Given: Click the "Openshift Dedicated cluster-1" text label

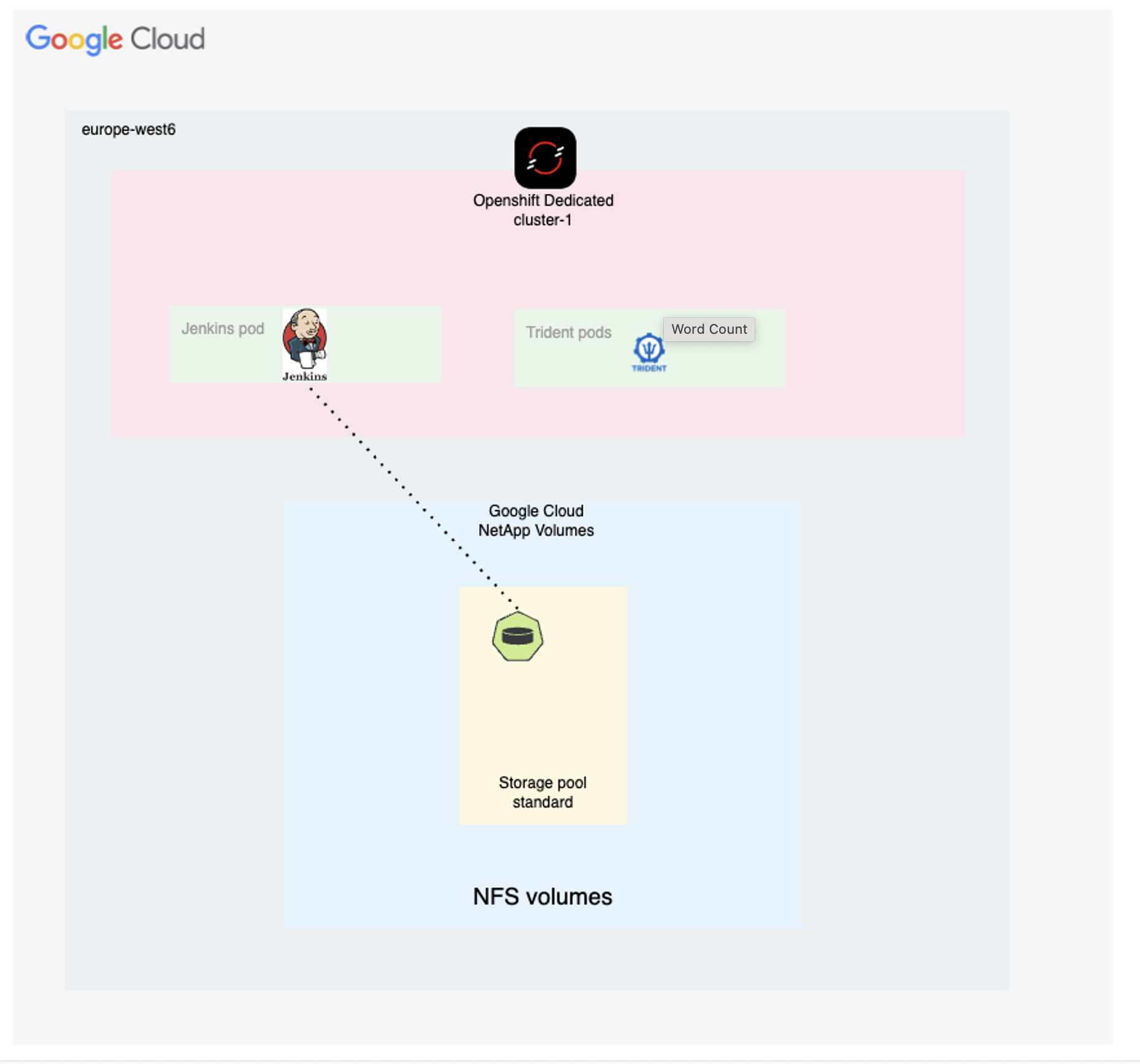Looking at the screenshot, I should [543, 210].
